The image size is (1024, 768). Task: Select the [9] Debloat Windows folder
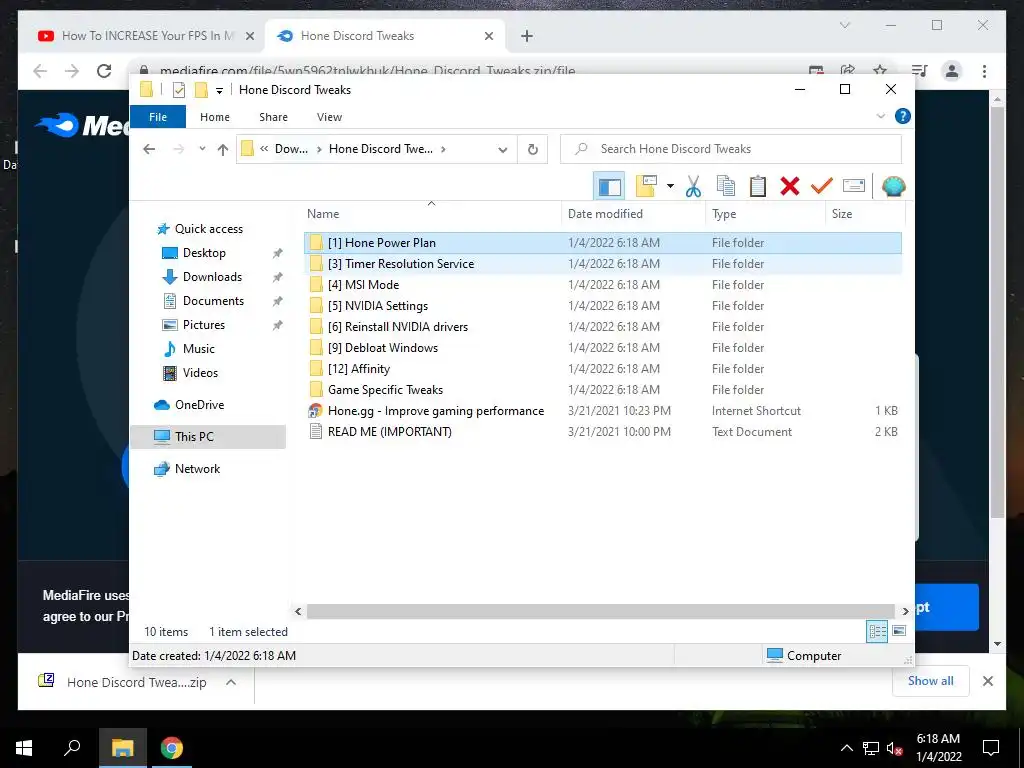pyautogui.click(x=603, y=347)
